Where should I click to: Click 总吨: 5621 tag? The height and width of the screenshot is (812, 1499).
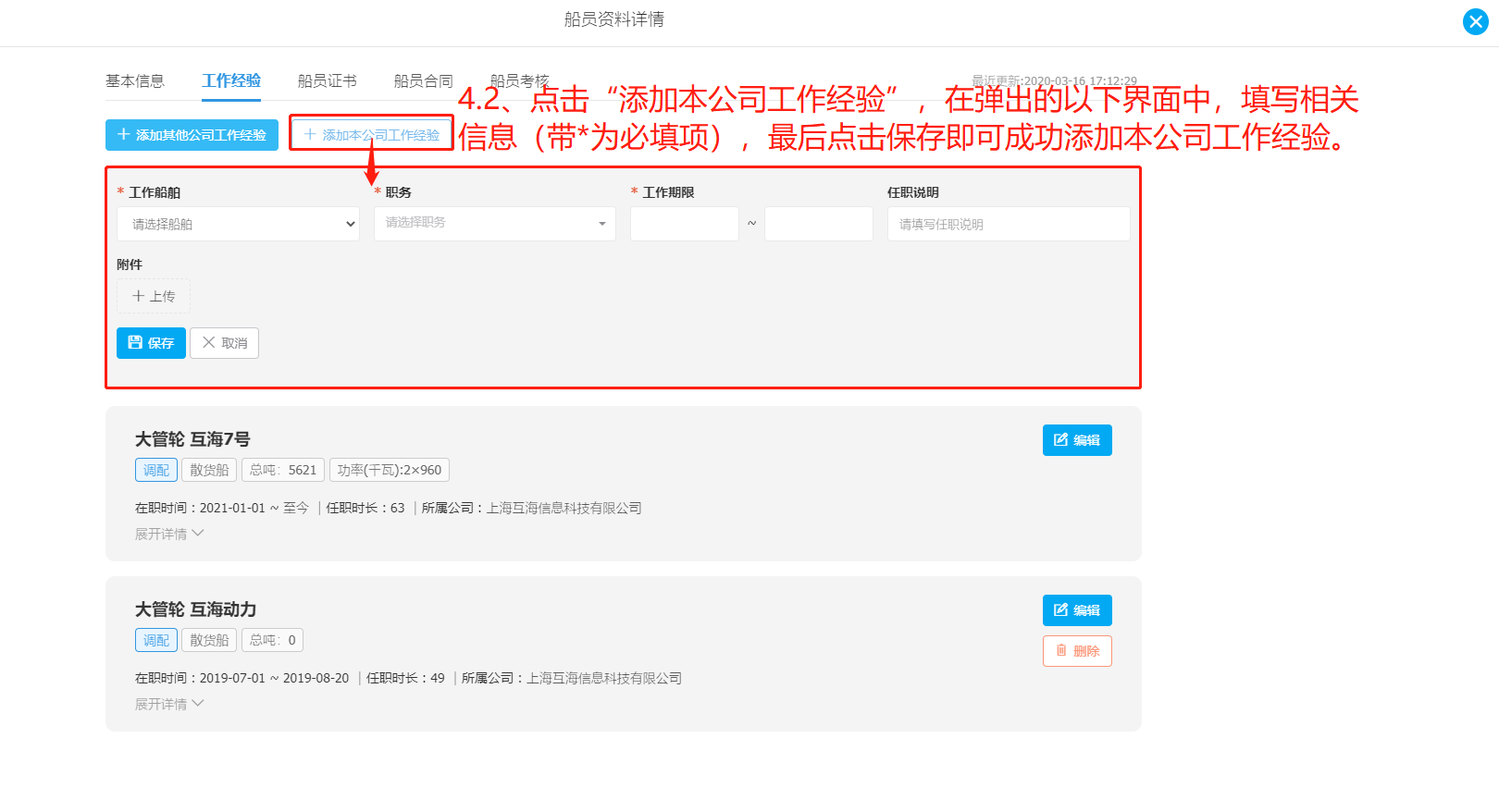click(x=283, y=470)
